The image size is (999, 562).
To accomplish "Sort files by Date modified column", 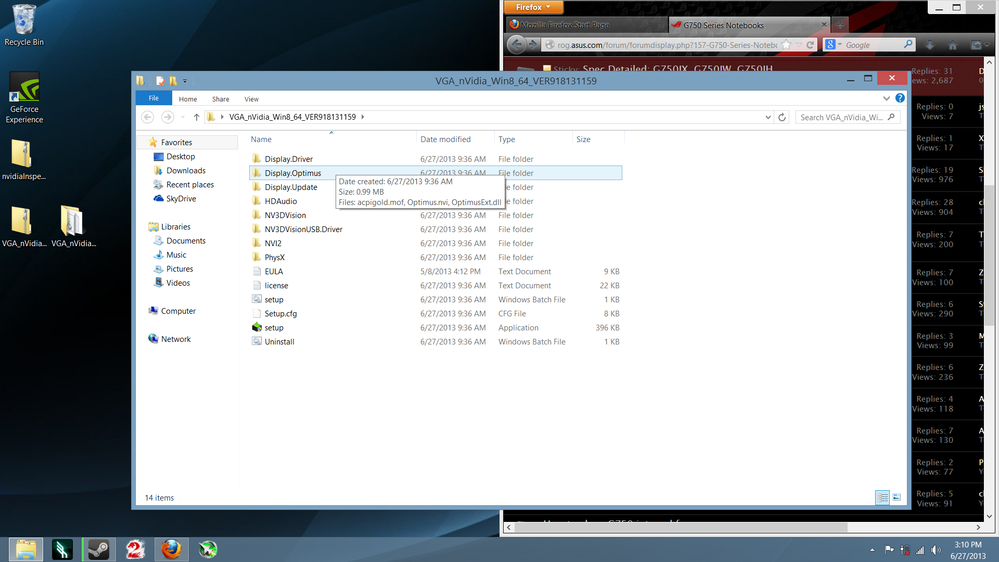I will click(x=455, y=139).
